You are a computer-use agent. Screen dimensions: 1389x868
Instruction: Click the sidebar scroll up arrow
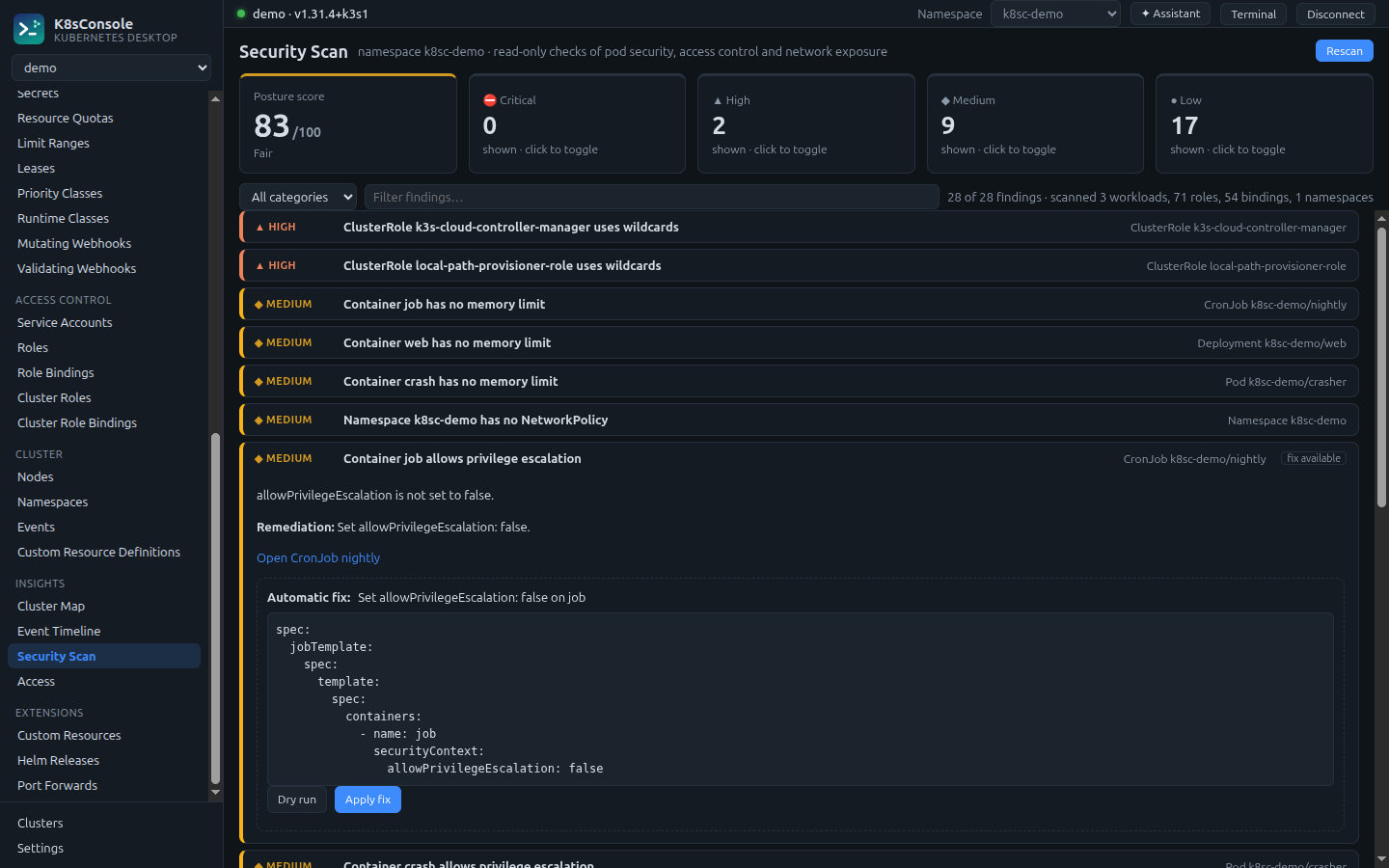[x=215, y=98]
